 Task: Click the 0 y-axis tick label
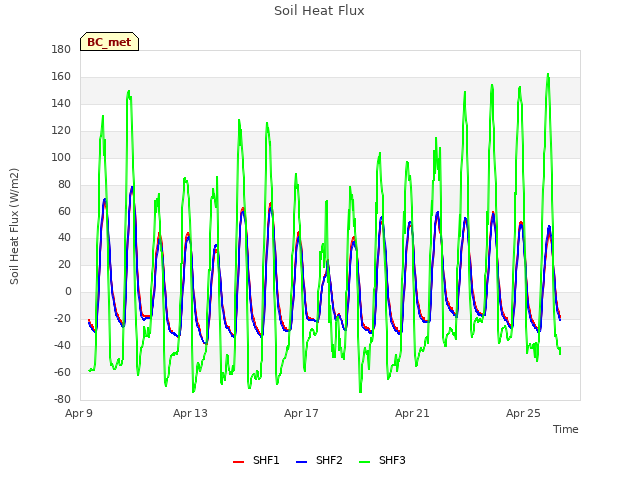(x=68, y=291)
